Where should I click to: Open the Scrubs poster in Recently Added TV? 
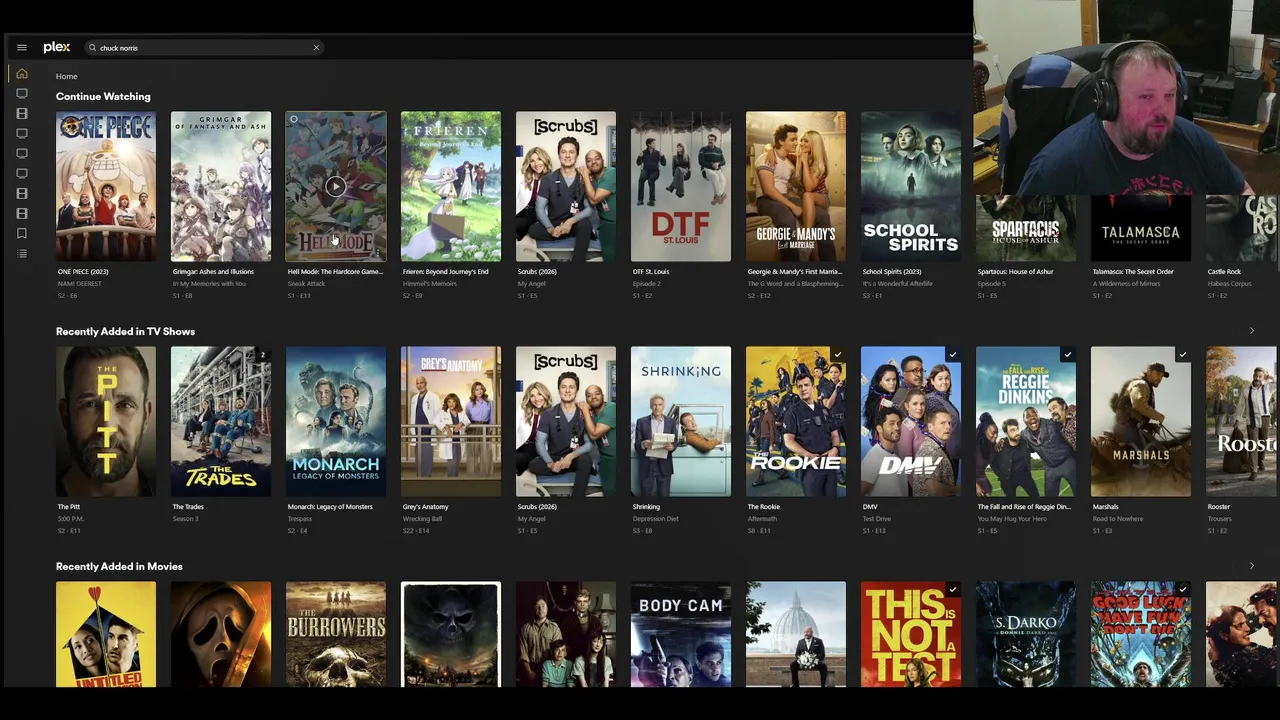click(566, 421)
